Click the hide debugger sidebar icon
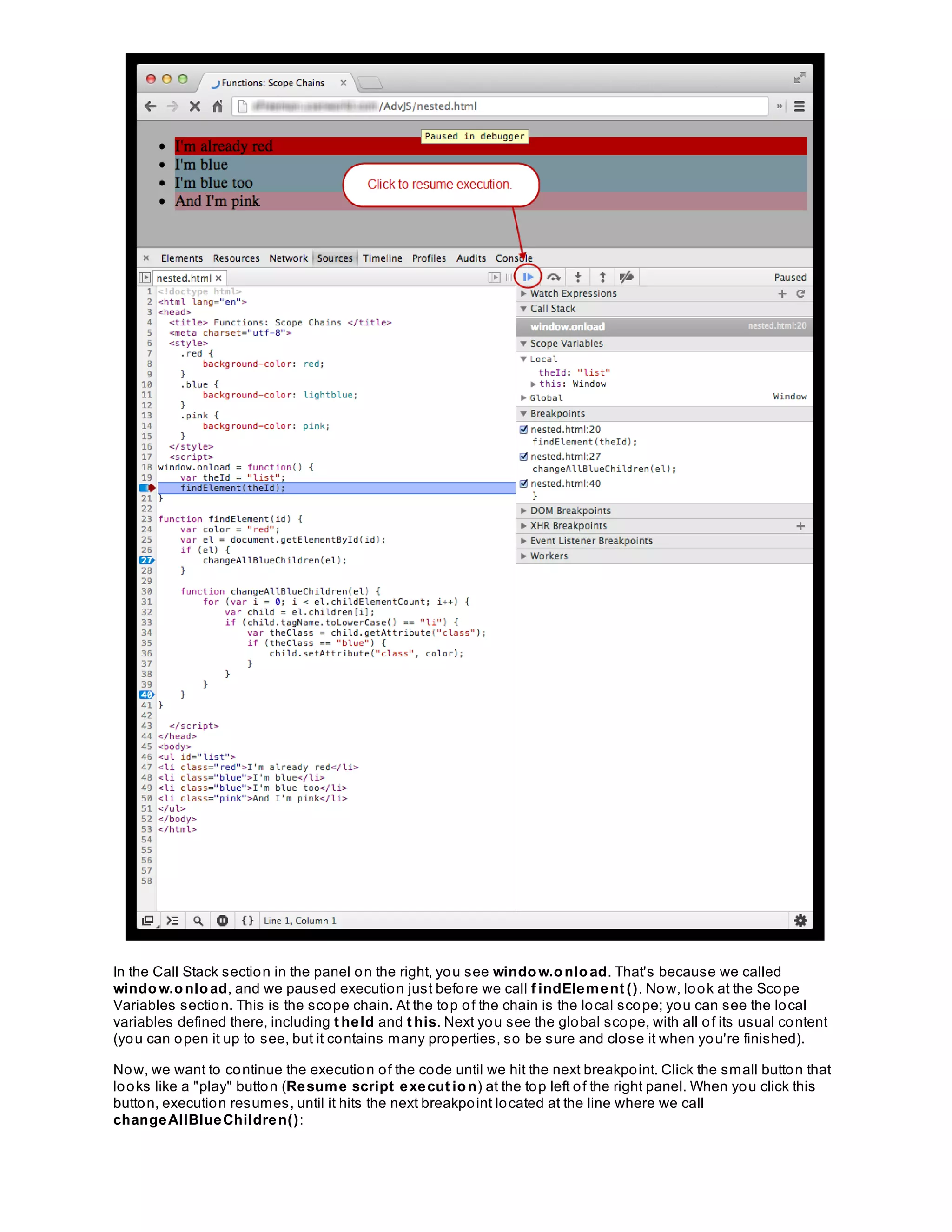Image resolution: width=952 pixels, height=1232 pixels. [x=494, y=278]
